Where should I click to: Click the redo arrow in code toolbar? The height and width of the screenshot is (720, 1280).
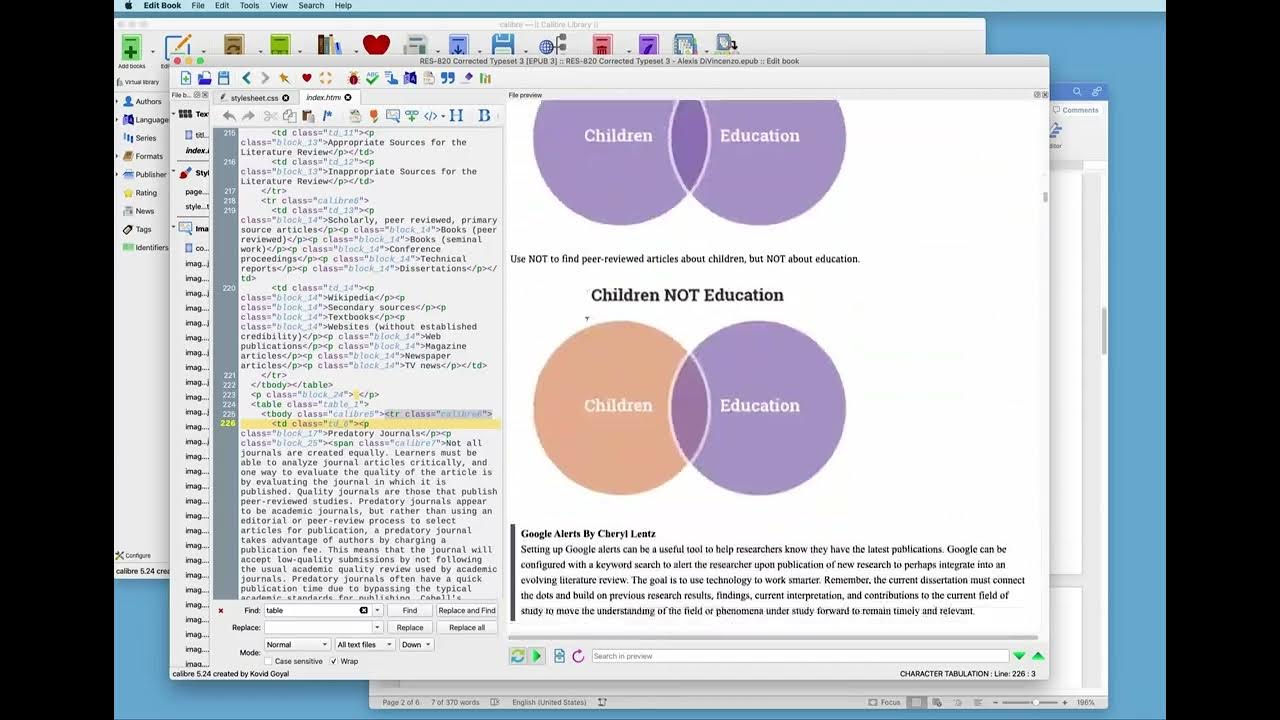(x=248, y=116)
